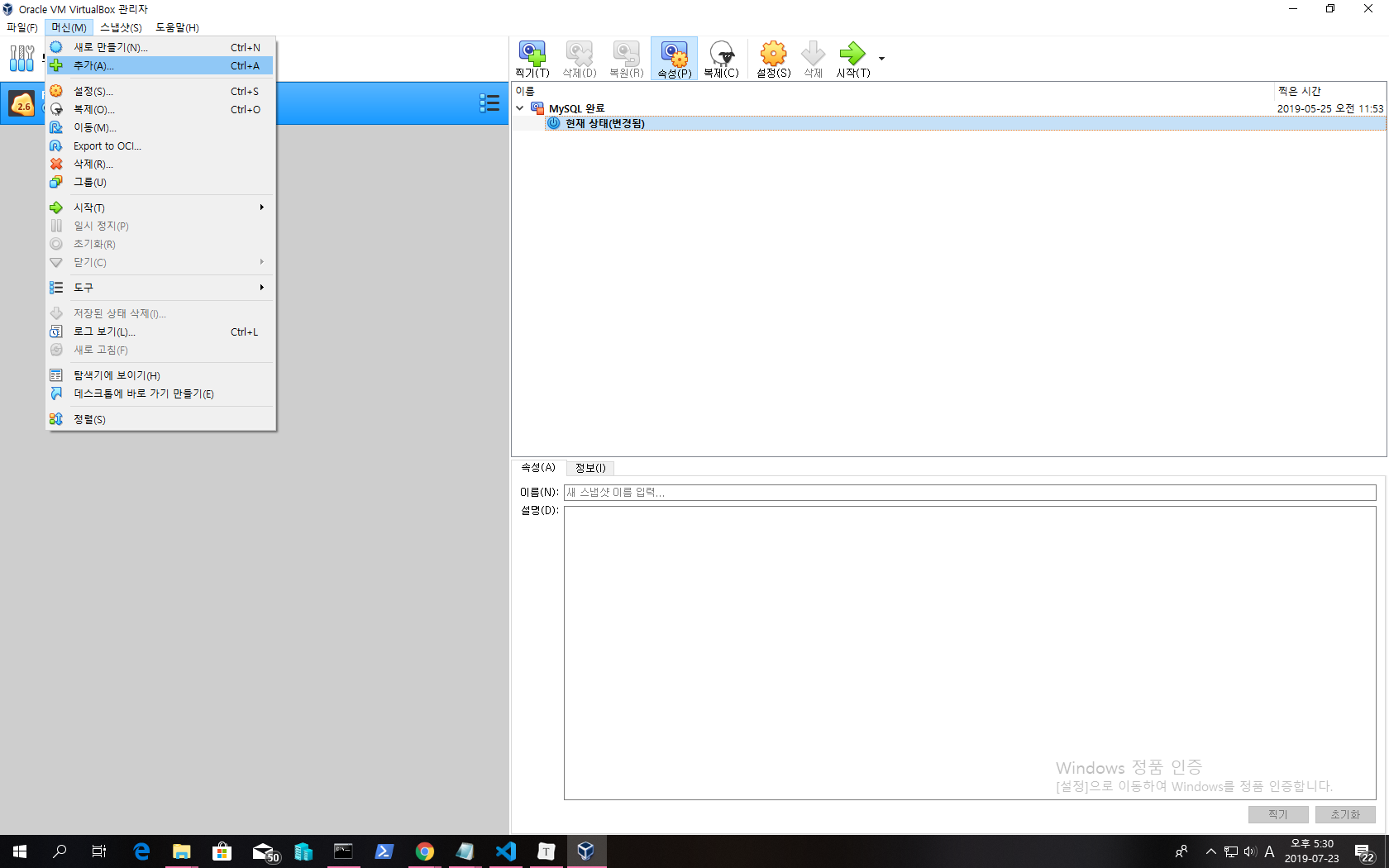Open the Help (도움말) menu

click(x=177, y=27)
